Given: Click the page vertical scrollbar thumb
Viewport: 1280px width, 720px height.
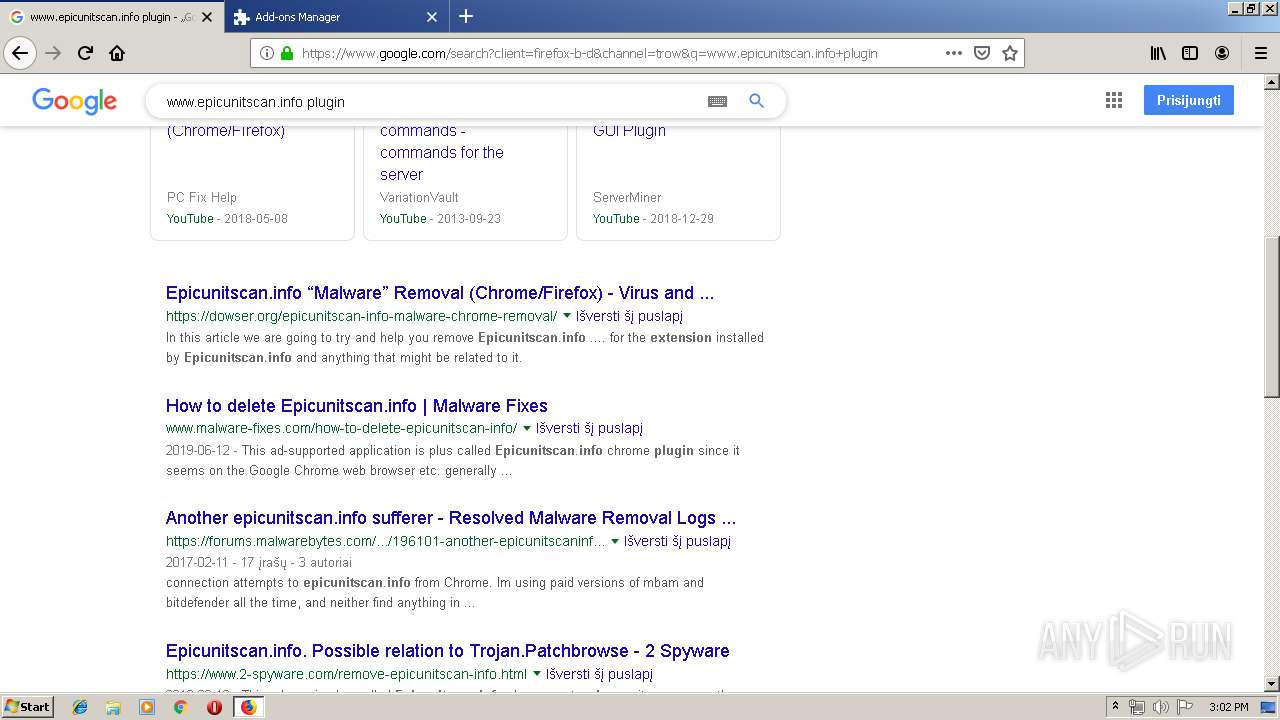Looking at the screenshot, I should tap(1272, 317).
